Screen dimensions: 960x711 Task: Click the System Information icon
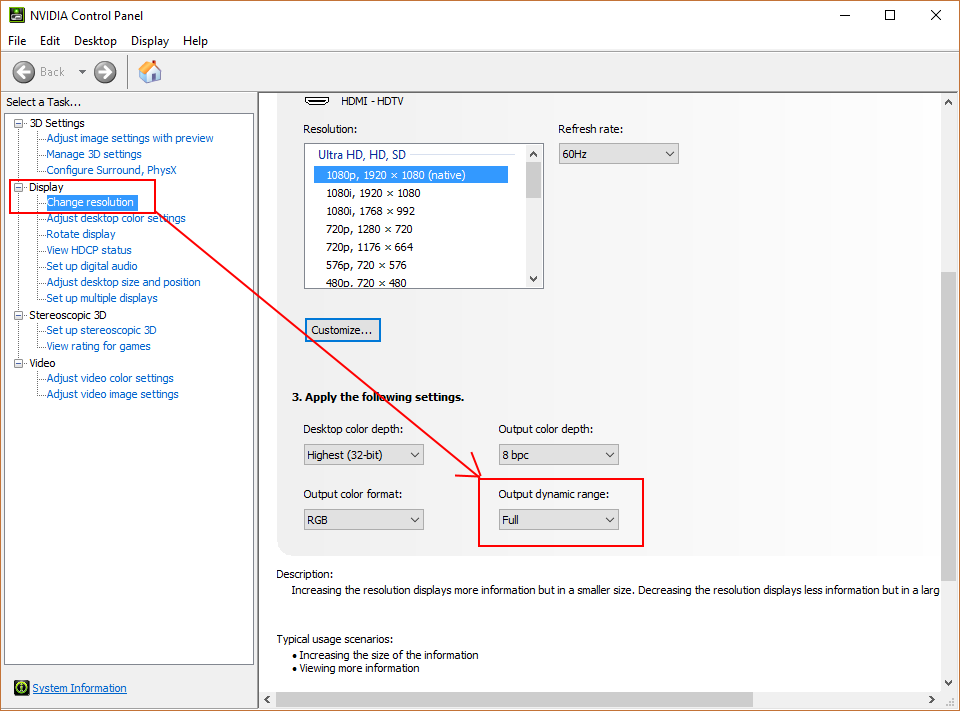pos(21,688)
